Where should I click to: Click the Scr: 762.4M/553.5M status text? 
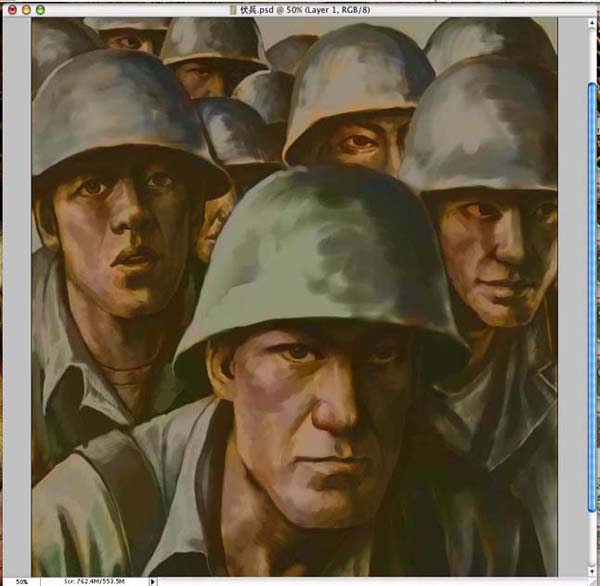click(94, 582)
